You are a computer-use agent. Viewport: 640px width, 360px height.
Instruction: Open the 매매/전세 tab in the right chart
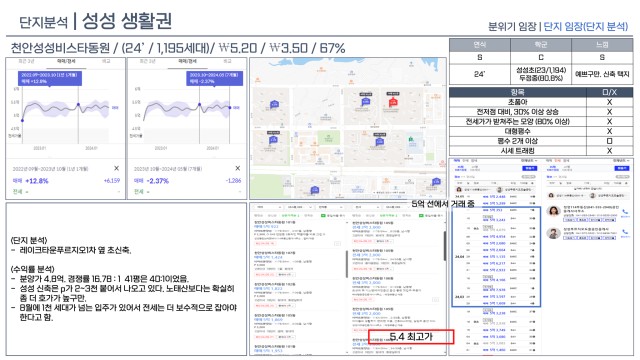187,62
